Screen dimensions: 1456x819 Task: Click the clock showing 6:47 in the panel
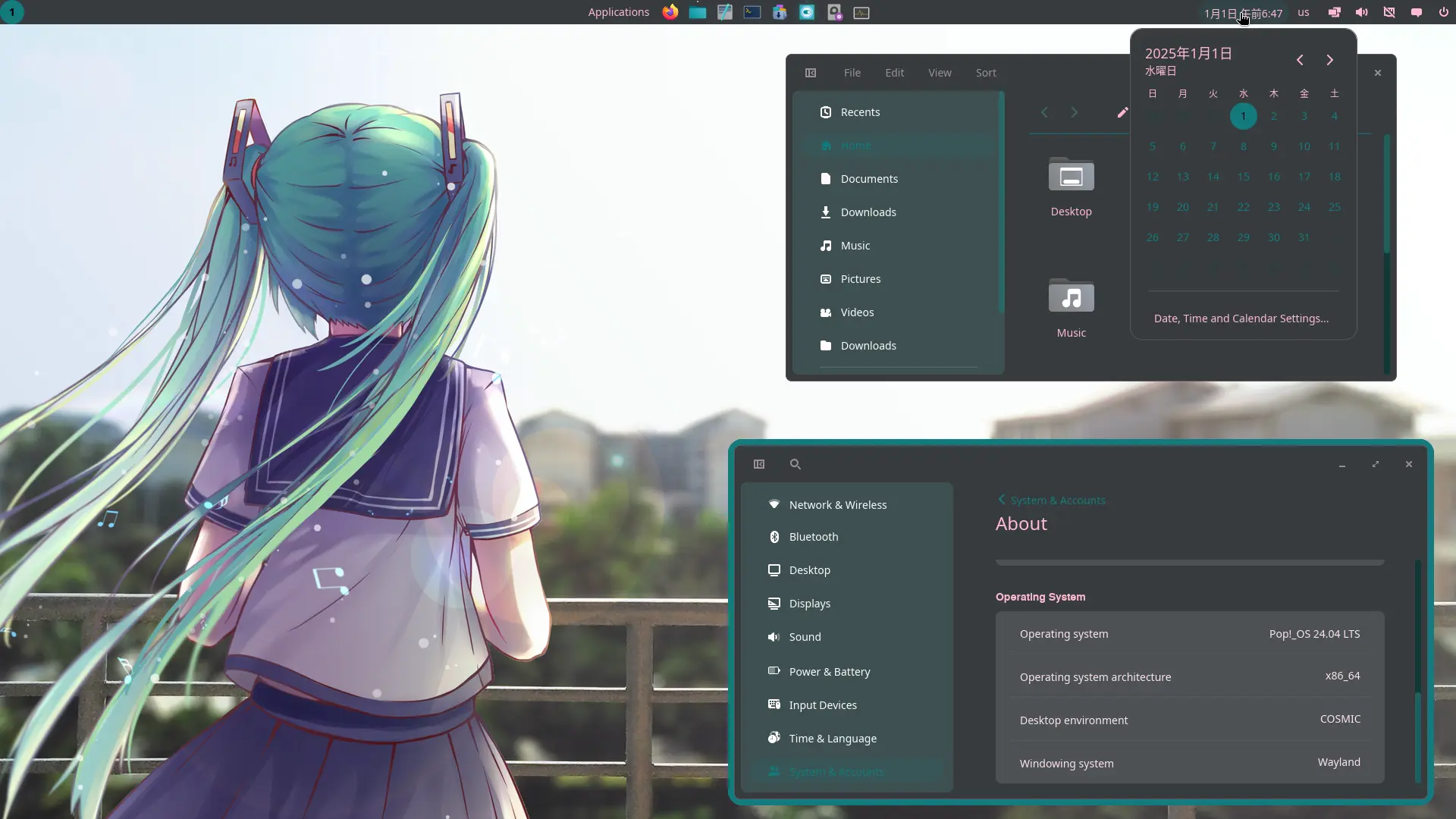click(1243, 13)
